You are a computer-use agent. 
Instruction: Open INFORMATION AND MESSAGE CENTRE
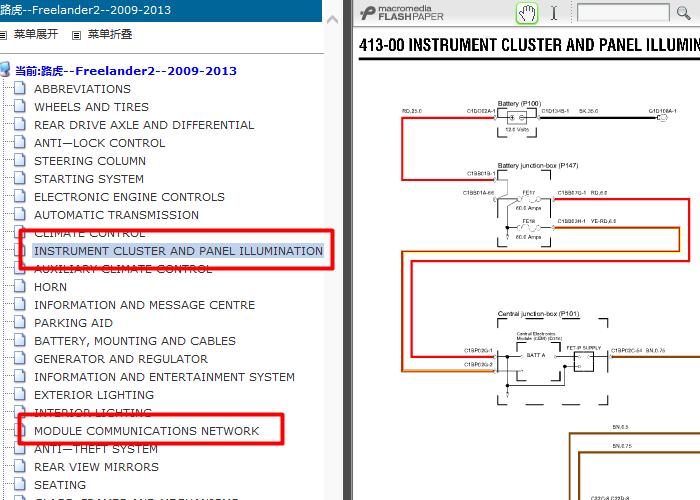(x=145, y=305)
